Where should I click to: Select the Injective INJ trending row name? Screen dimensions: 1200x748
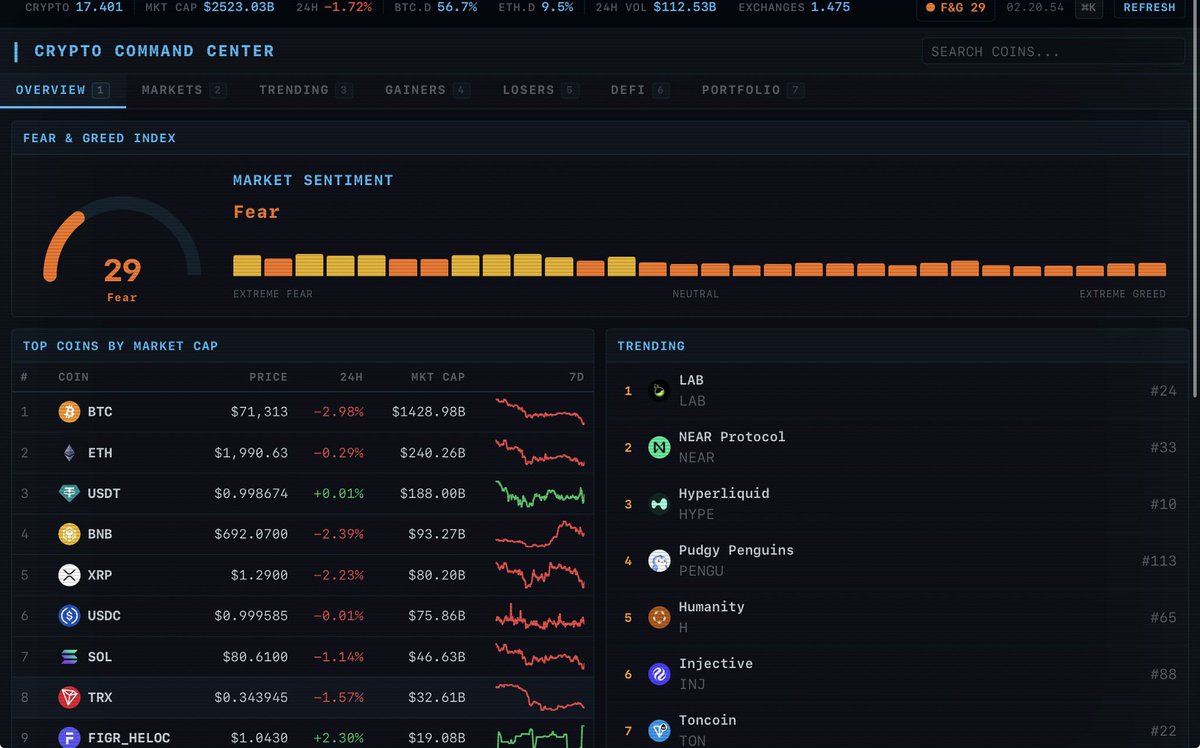pyautogui.click(x=716, y=664)
